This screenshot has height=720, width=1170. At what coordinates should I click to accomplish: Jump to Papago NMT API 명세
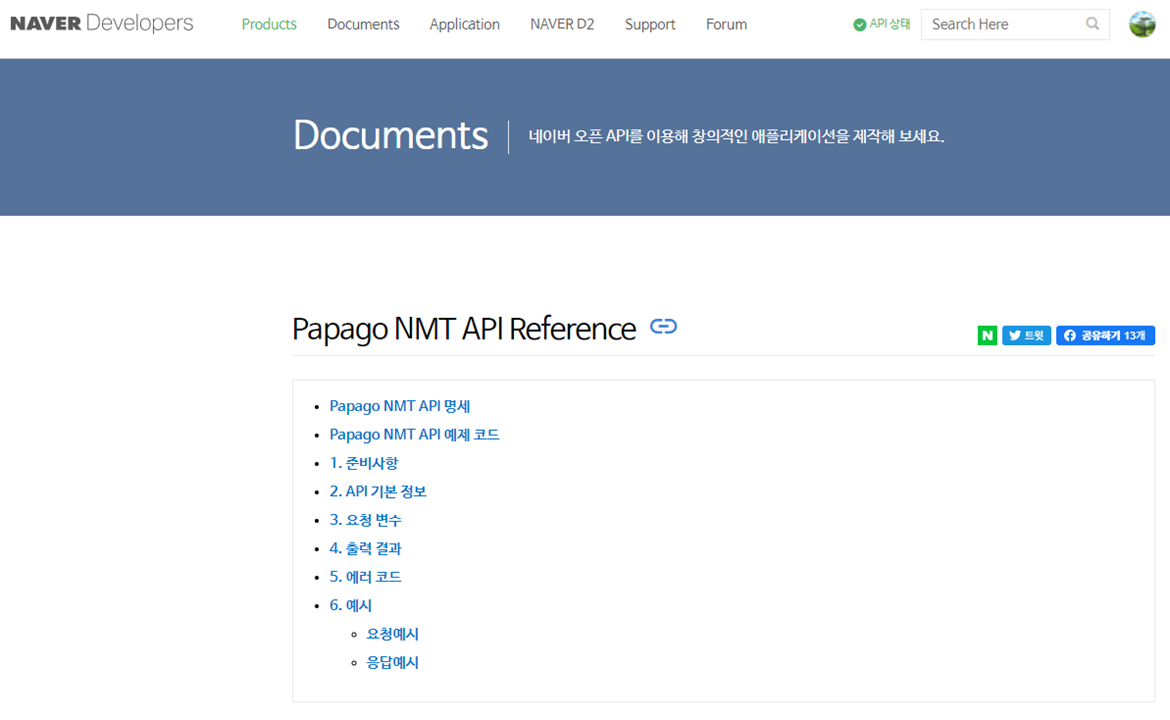click(400, 407)
